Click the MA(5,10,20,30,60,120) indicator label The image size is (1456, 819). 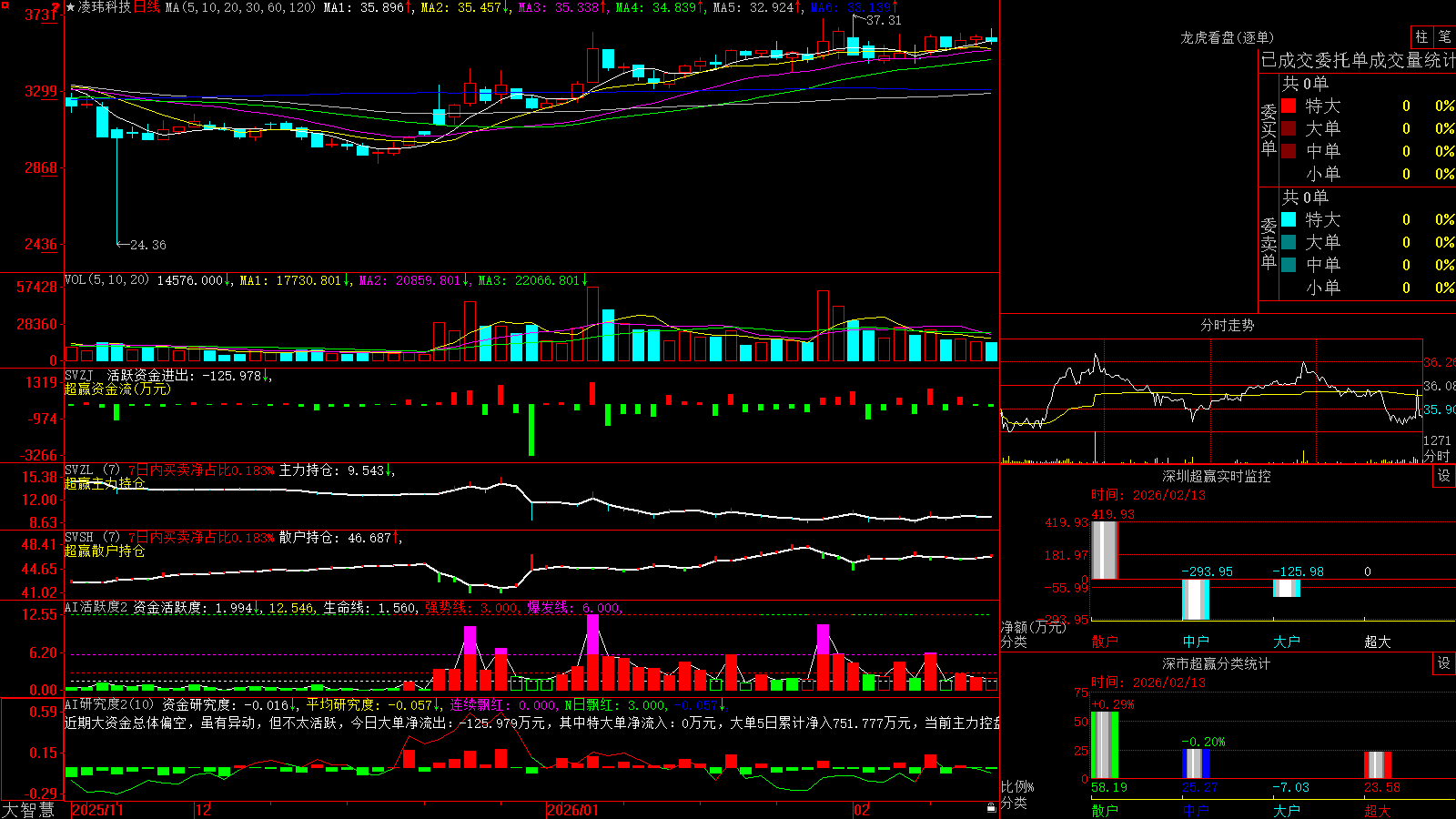click(x=240, y=7)
